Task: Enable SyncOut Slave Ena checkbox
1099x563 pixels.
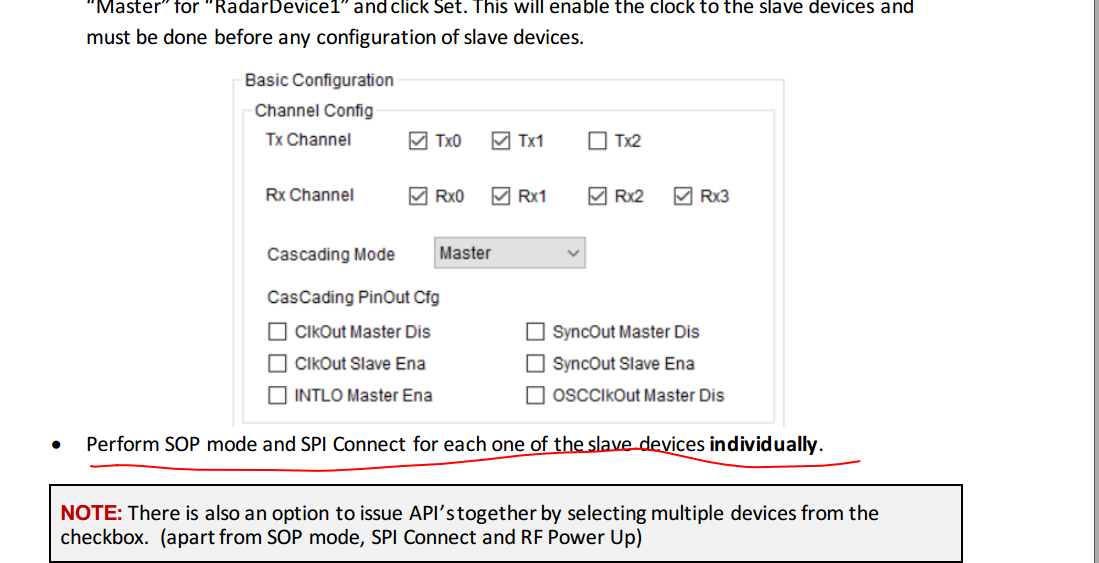Action: pos(535,363)
